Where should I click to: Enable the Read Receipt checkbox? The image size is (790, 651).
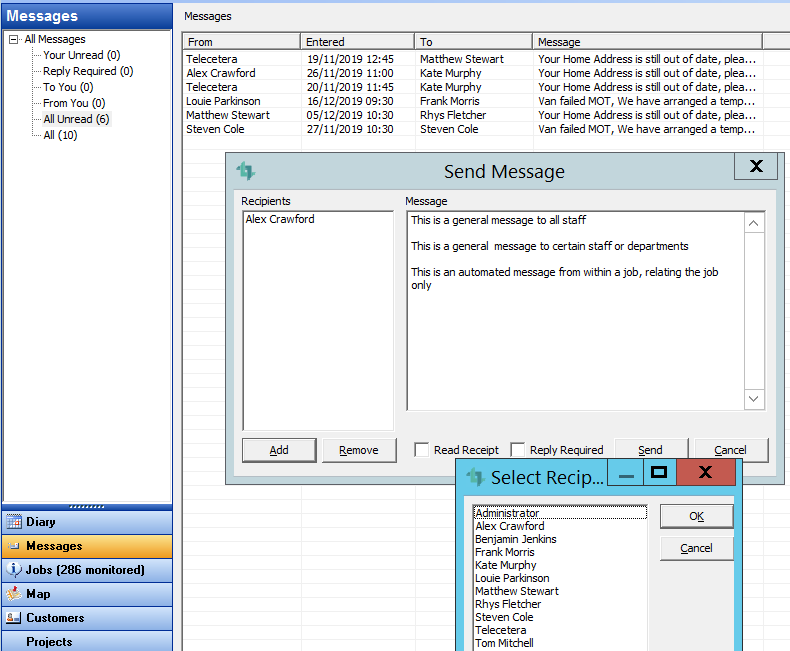422,450
